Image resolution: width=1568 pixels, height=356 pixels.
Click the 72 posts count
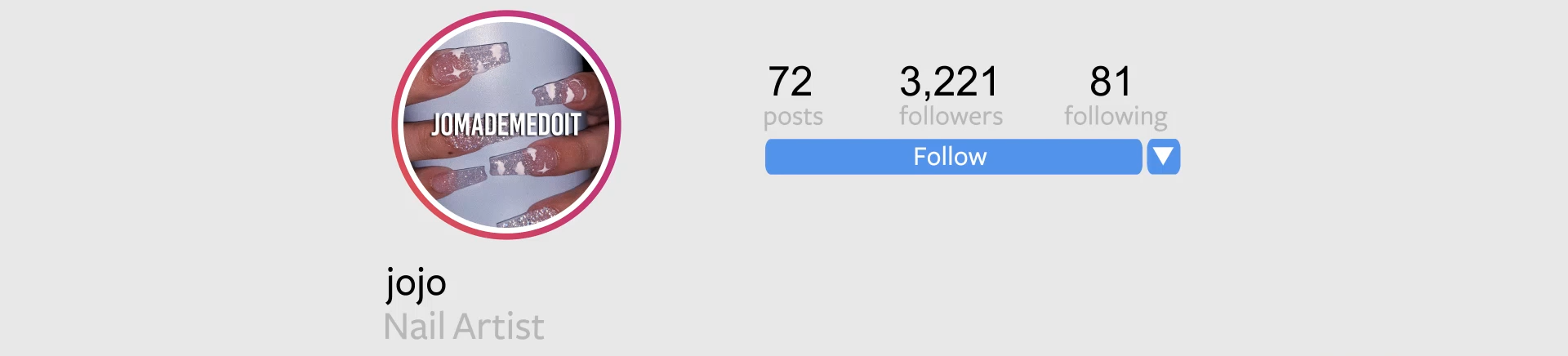click(793, 96)
